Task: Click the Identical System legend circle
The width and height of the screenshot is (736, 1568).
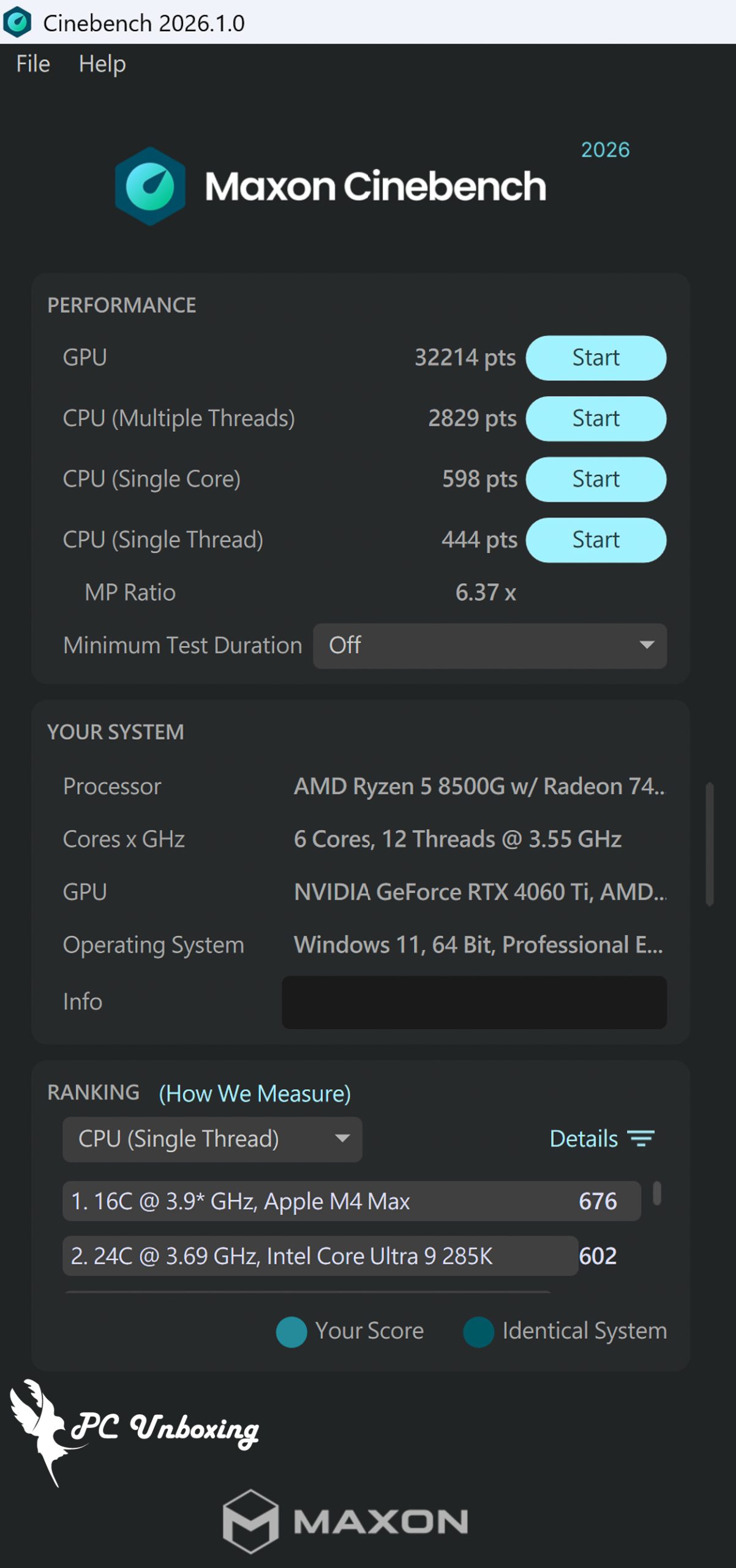Action: [x=479, y=1332]
